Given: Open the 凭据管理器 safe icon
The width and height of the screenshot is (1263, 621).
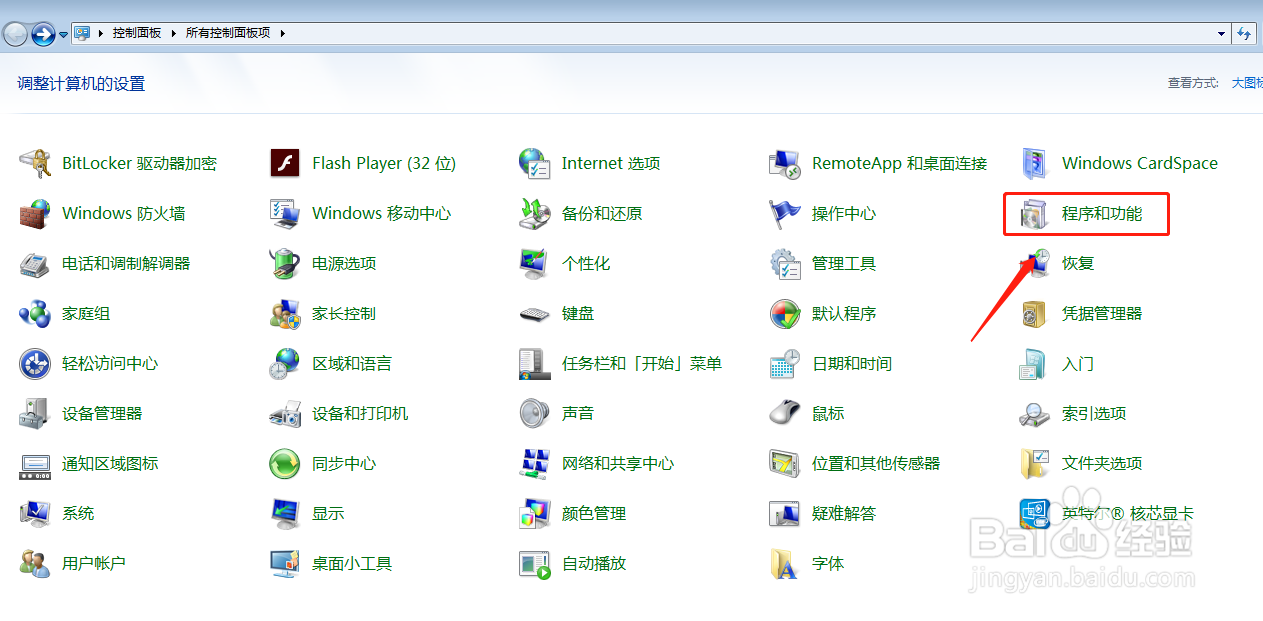Looking at the screenshot, I should 1035,313.
